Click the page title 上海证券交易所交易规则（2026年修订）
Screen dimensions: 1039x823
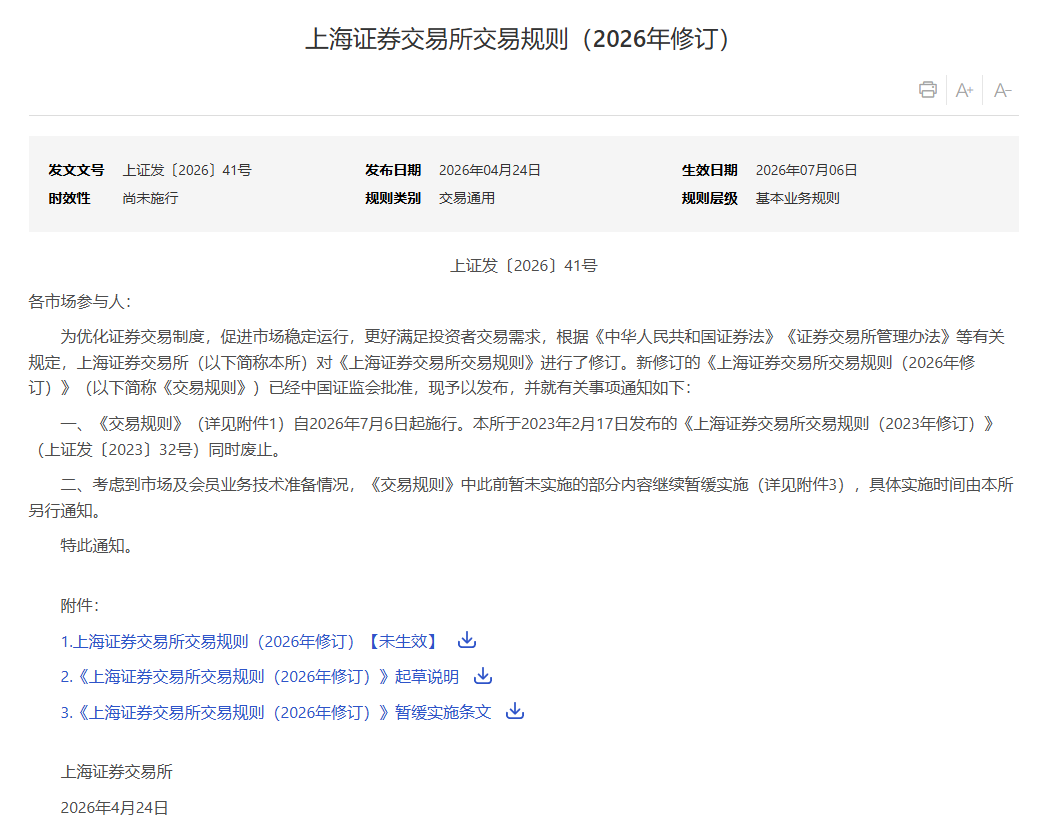(x=519, y=39)
